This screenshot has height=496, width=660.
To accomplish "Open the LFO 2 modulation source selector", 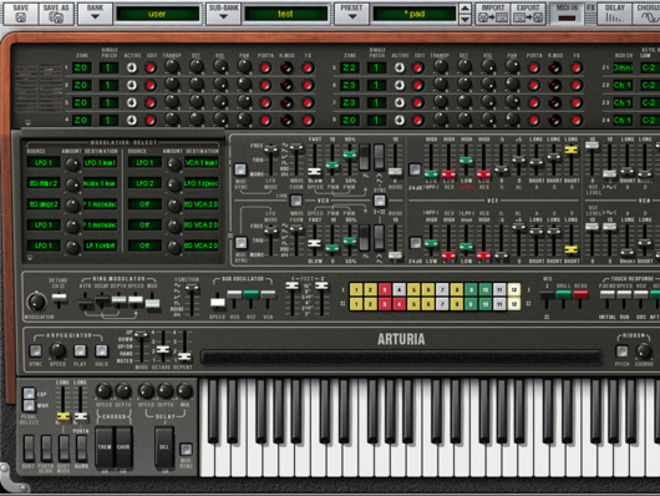I will 144,184.
